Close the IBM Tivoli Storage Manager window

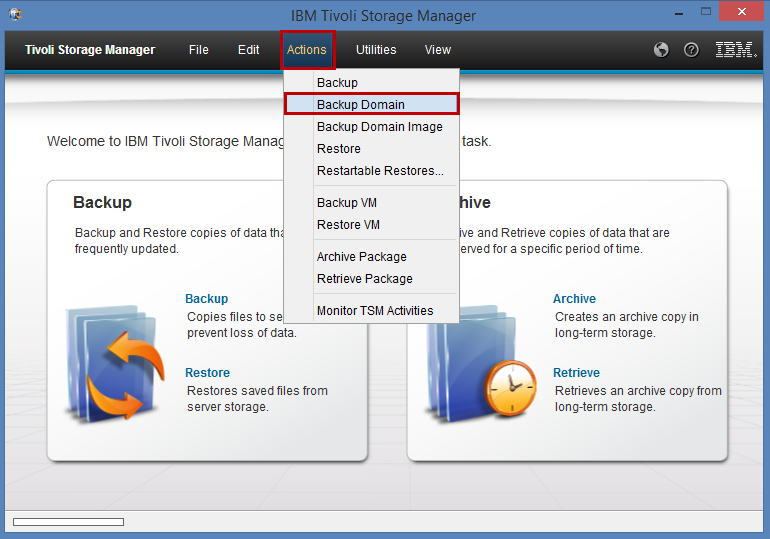tap(742, 11)
